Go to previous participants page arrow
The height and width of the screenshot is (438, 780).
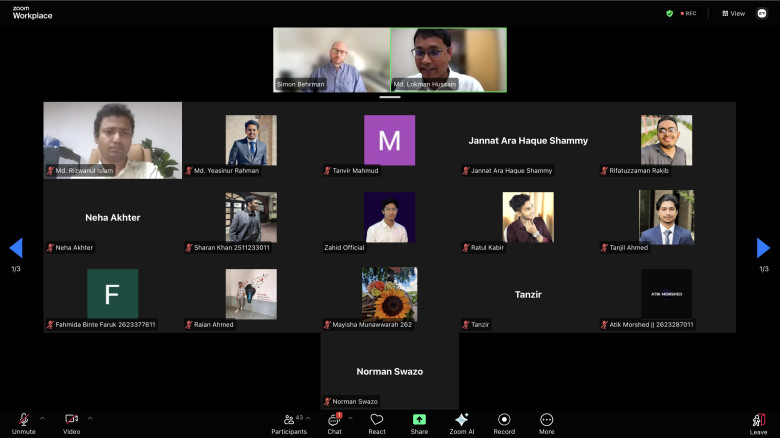16,248
